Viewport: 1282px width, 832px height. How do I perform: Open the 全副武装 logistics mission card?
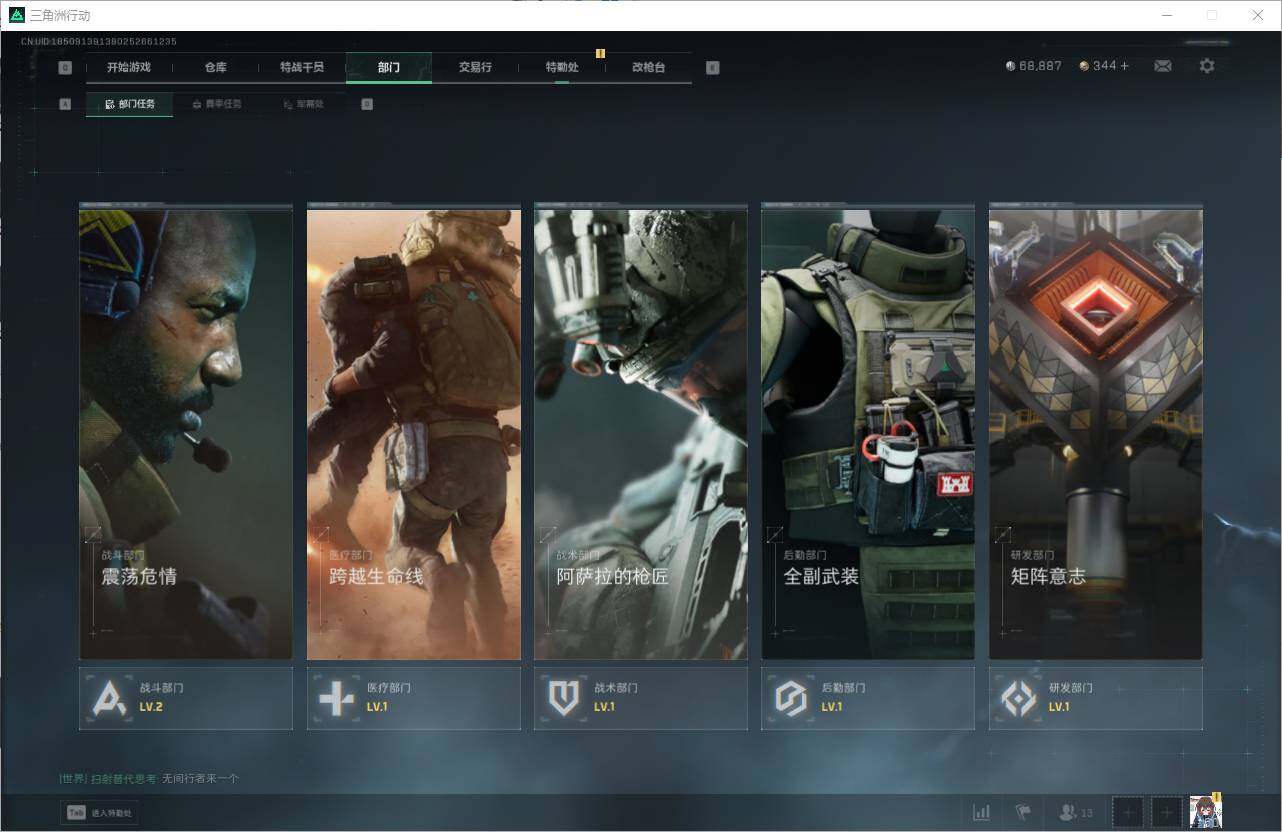point(868,432)
